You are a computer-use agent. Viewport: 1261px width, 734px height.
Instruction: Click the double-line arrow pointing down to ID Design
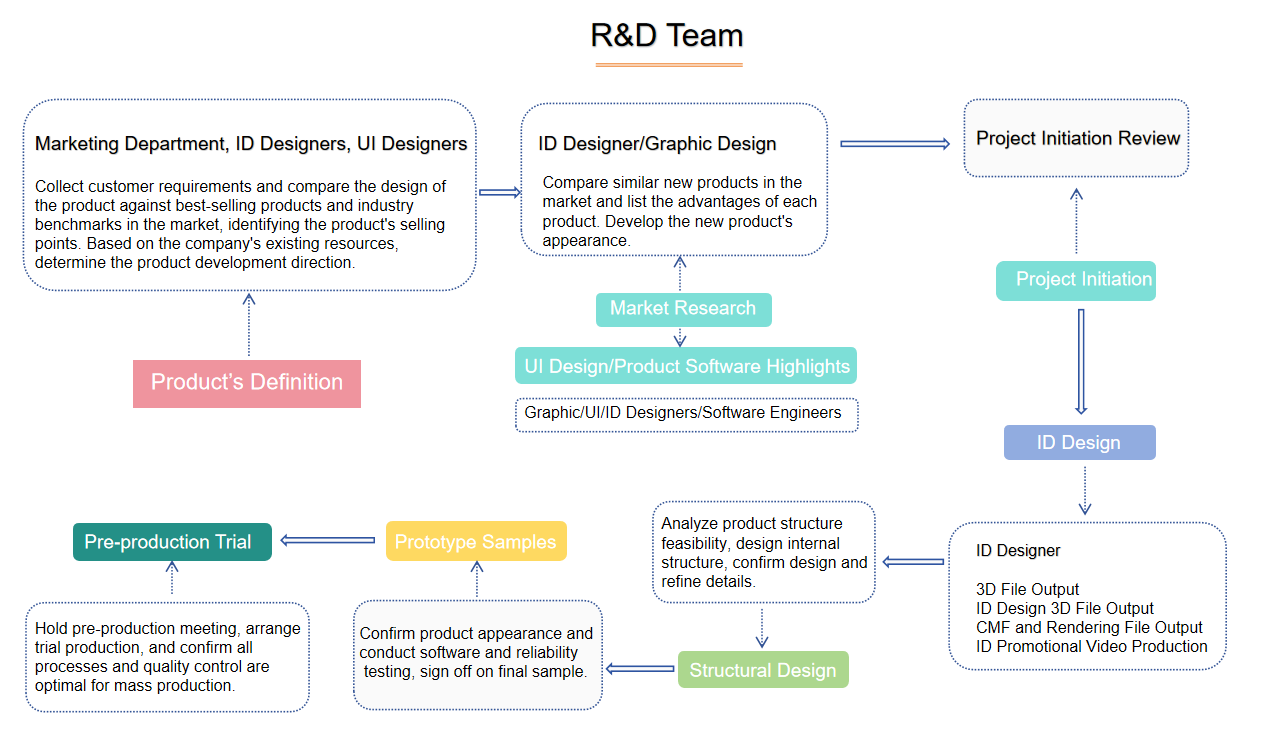[1080, 361]
